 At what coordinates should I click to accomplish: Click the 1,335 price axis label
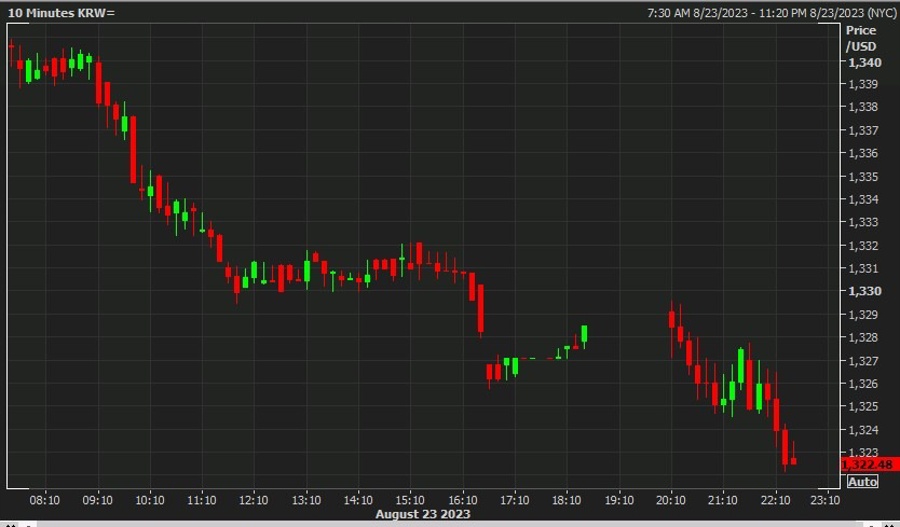pyautogui.click(x=863, y=177)
